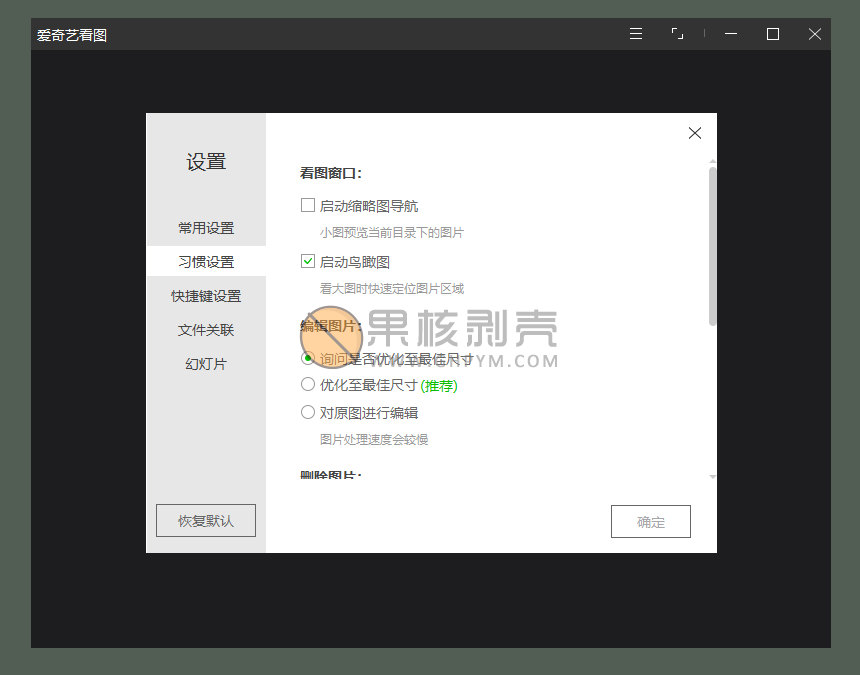Open 文件关联 tab
This screenshot has height=675, width=860.
click(206, 330)
